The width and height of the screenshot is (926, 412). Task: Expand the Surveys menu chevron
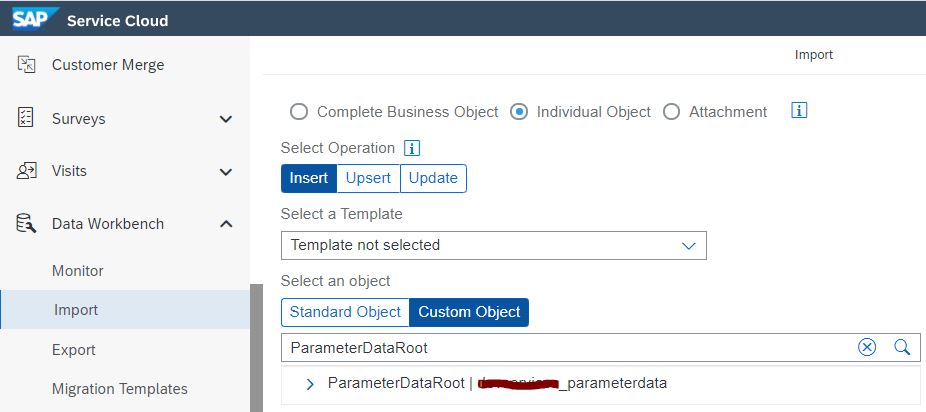226,119
